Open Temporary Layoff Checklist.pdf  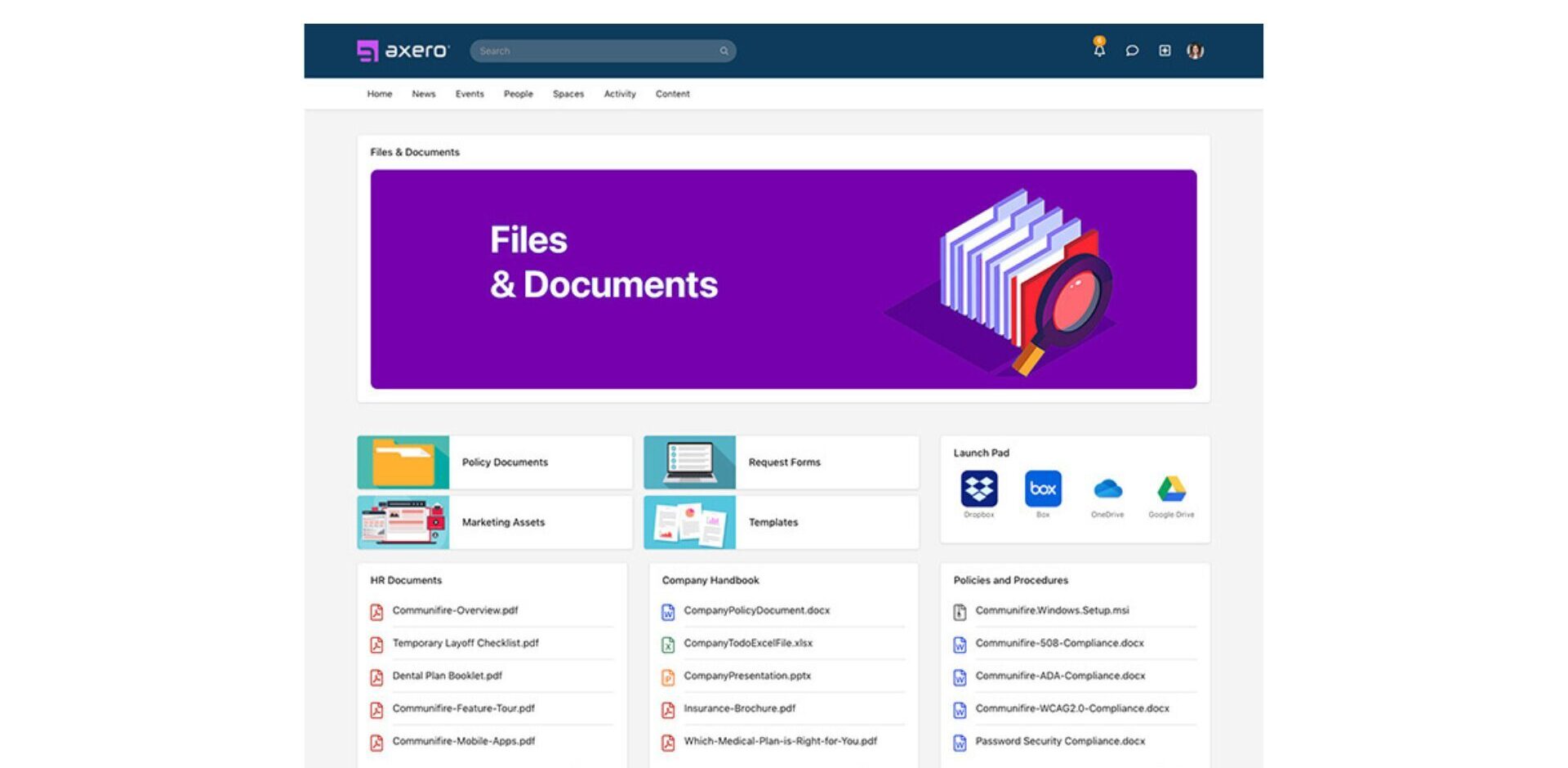(465, 643)
